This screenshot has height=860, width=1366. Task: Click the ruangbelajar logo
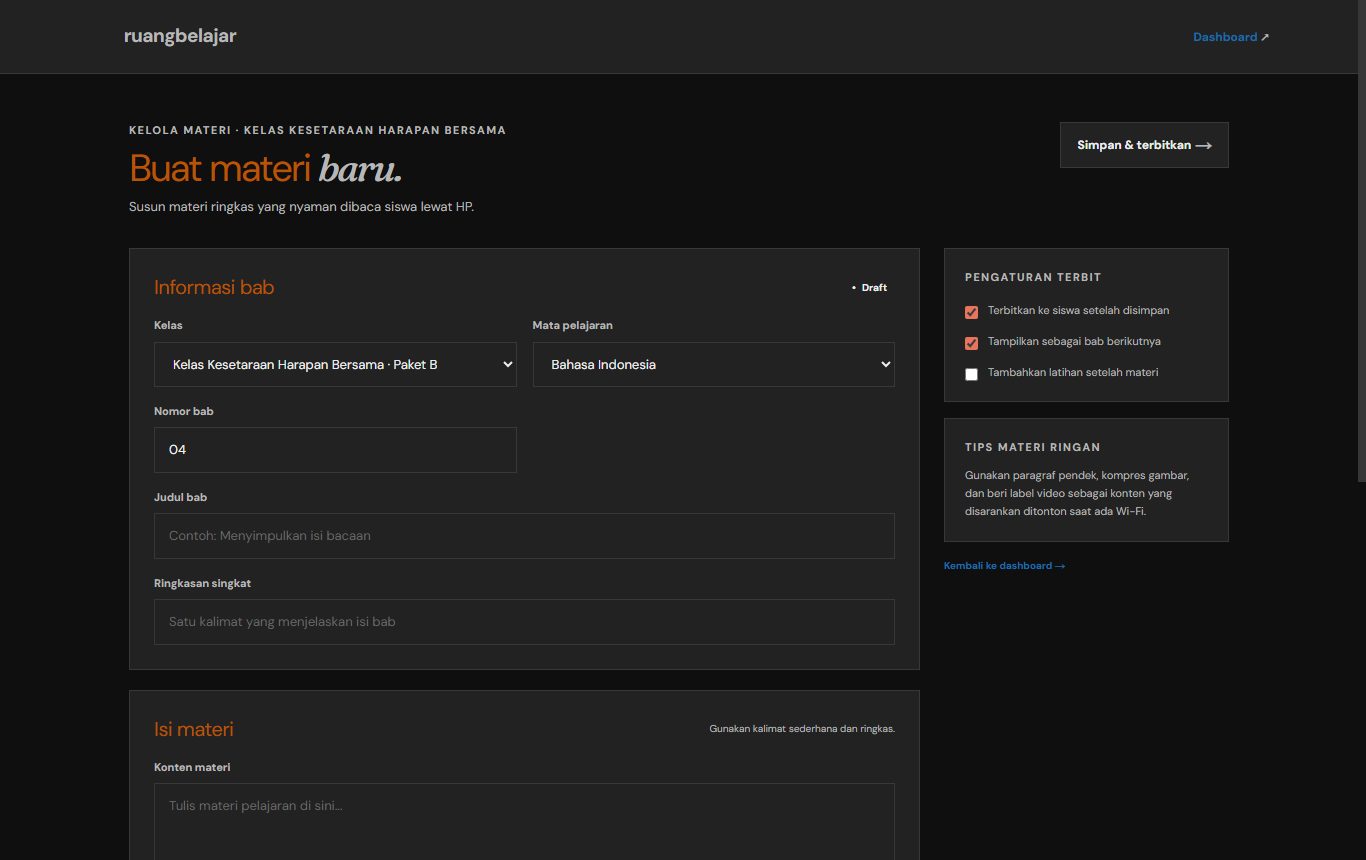tap(180, 36)
